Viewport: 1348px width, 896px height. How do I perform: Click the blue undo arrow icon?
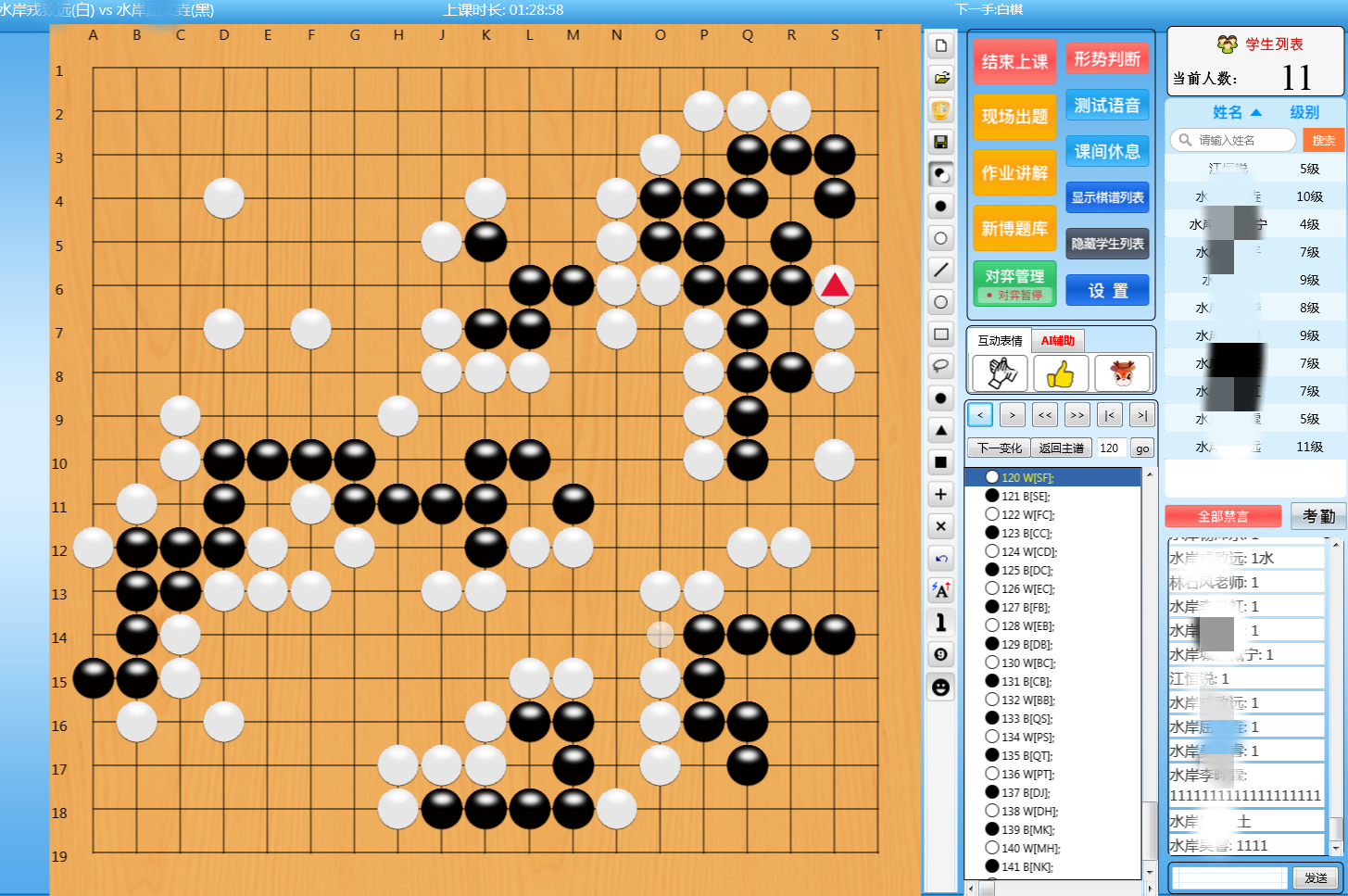tap(941, 559)
